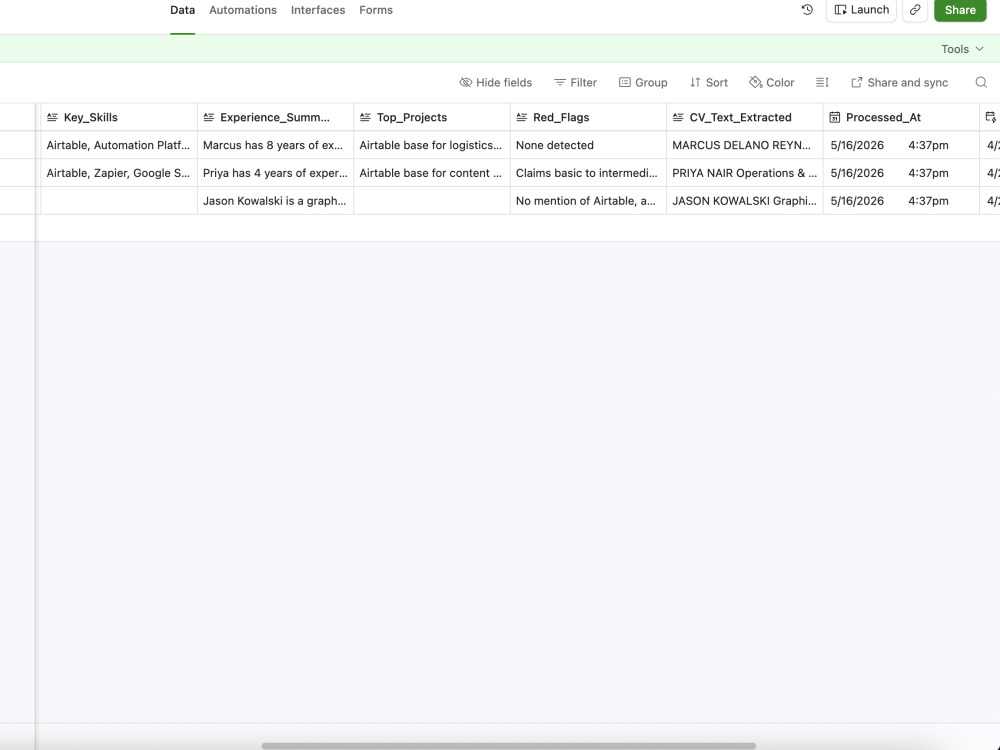This screenshot has height=750, width=1000.
Task: Click the Launch button
Action: (x=861, y=10)
